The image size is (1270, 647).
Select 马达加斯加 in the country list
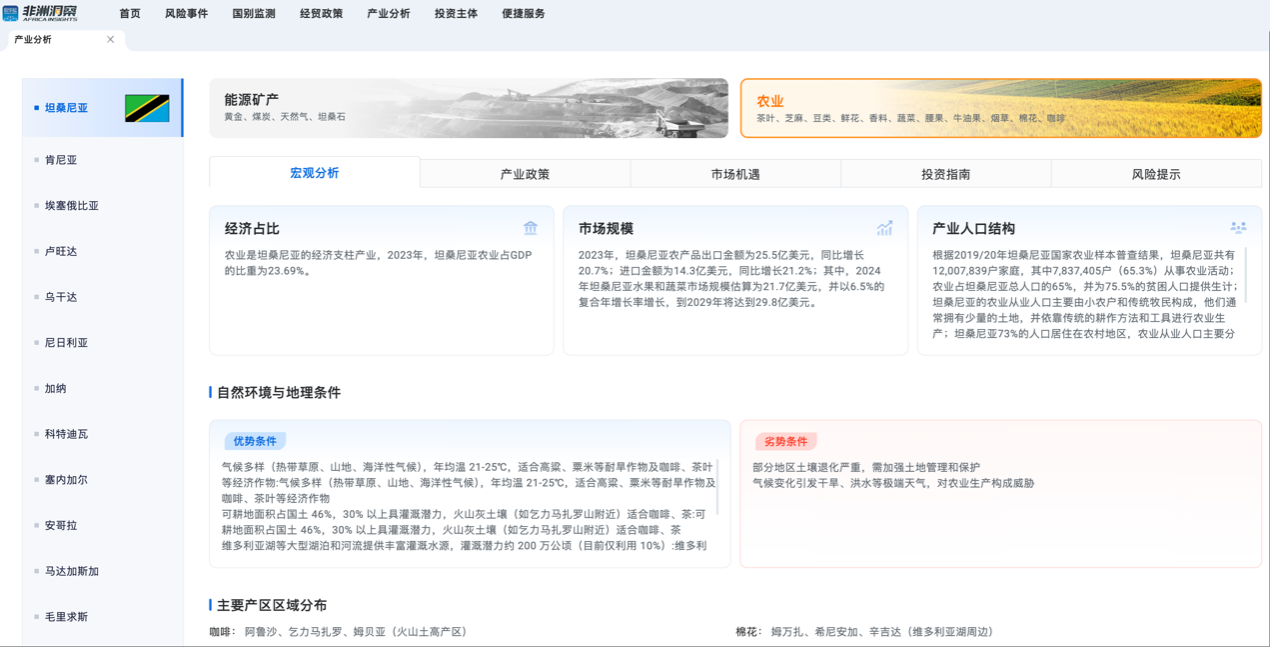click(71, 571)
